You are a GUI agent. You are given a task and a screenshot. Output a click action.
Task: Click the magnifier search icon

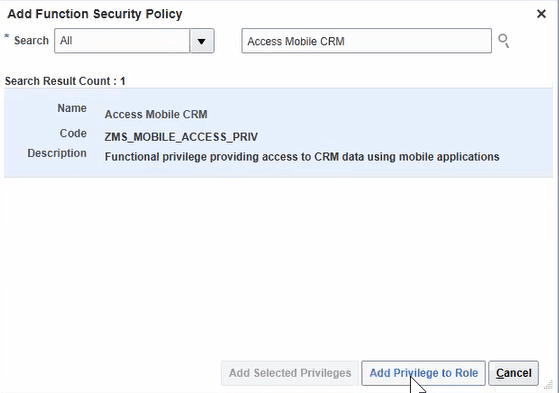(x=503, y=41)
